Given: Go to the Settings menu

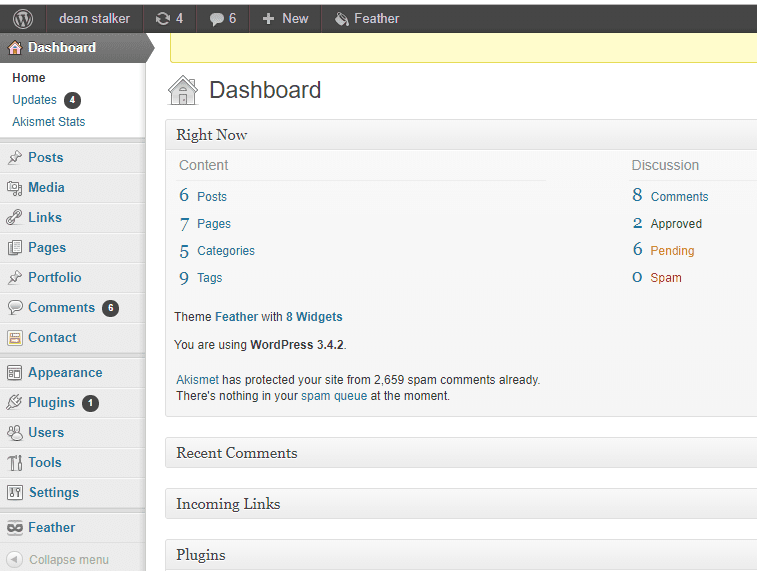Looking at the screenshot, I should coord(54,492).
